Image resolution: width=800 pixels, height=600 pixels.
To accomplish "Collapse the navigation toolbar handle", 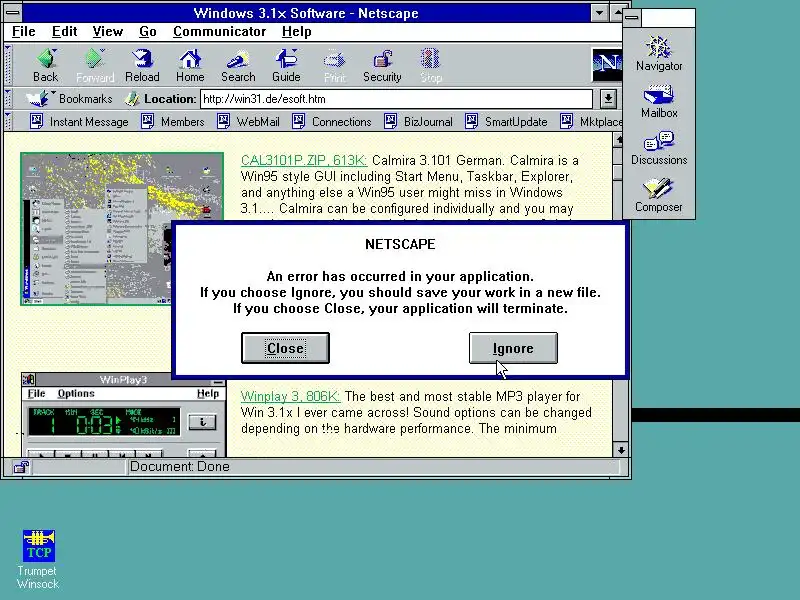I will coord(8,65).
